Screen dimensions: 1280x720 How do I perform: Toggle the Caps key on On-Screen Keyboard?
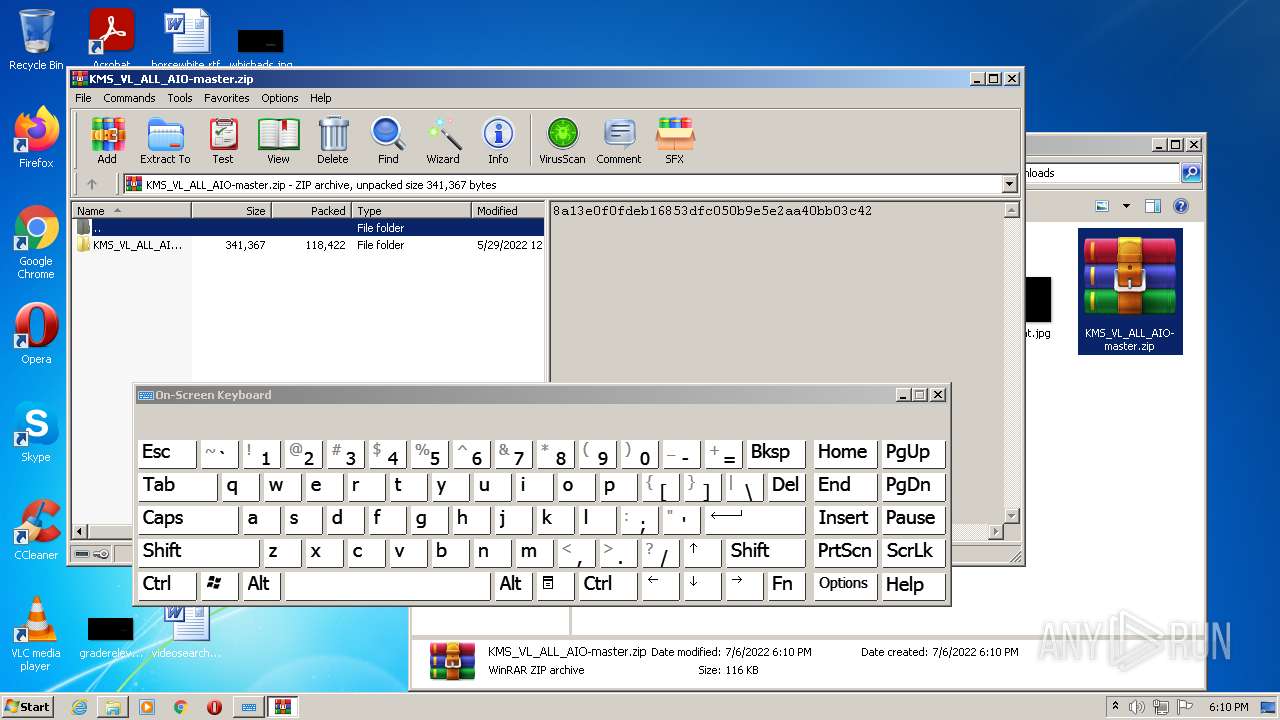pyautogui.click(x=188, y=519)
